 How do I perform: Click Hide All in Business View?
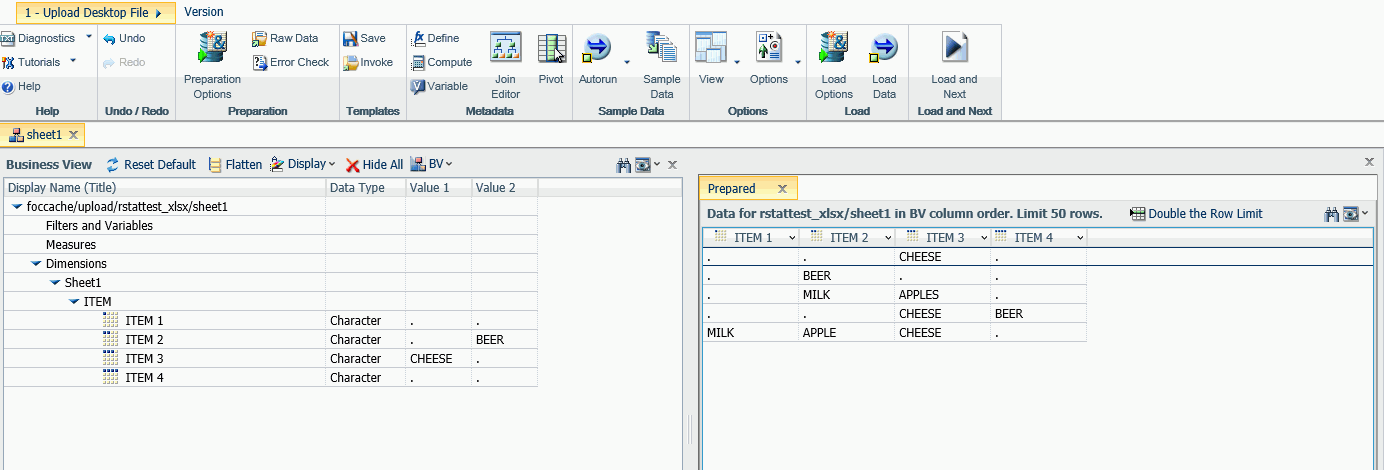[374, 165]
